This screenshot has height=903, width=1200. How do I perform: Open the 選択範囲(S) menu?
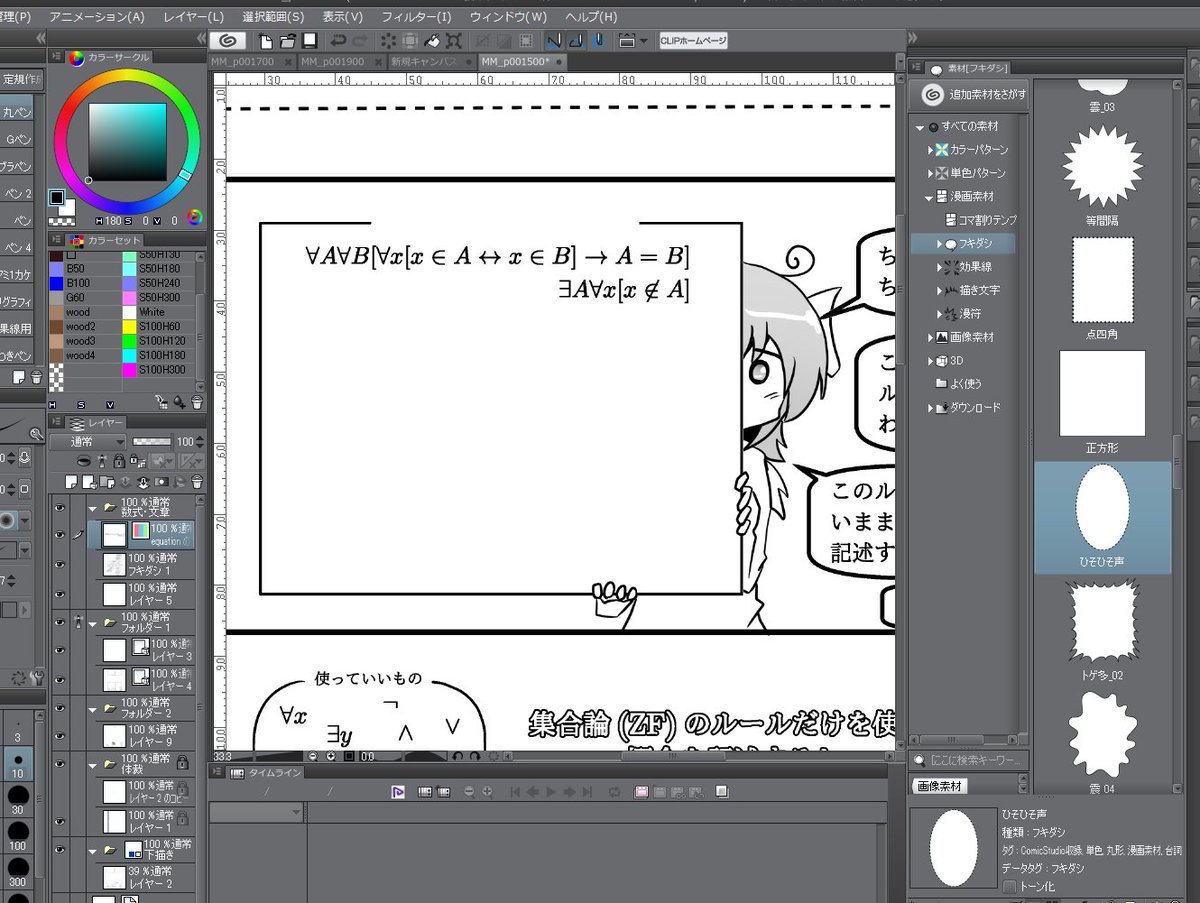tap(273, 17)
